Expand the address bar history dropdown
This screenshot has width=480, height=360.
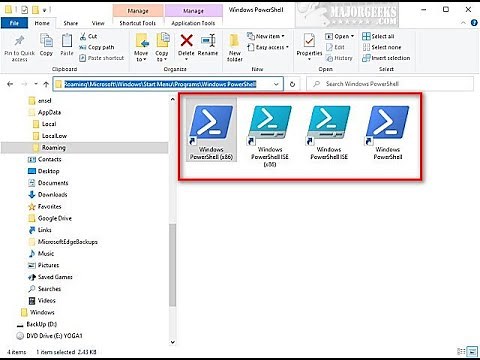pyautogui.click(x=276, y=84)
